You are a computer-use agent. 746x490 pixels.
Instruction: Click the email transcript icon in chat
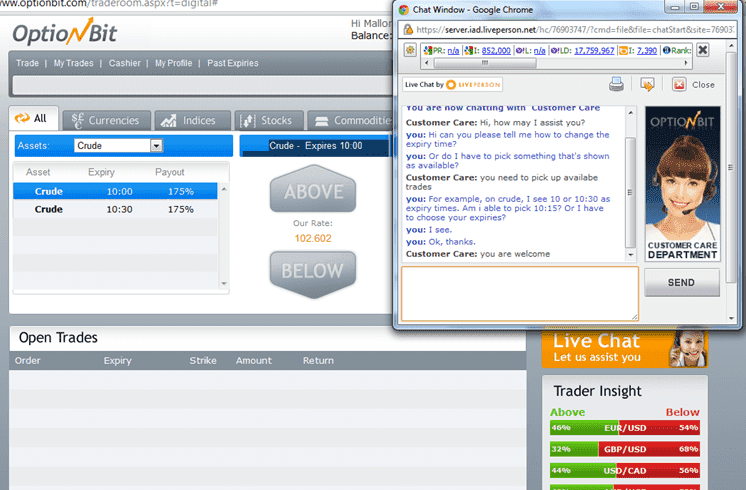coord(647,85)
